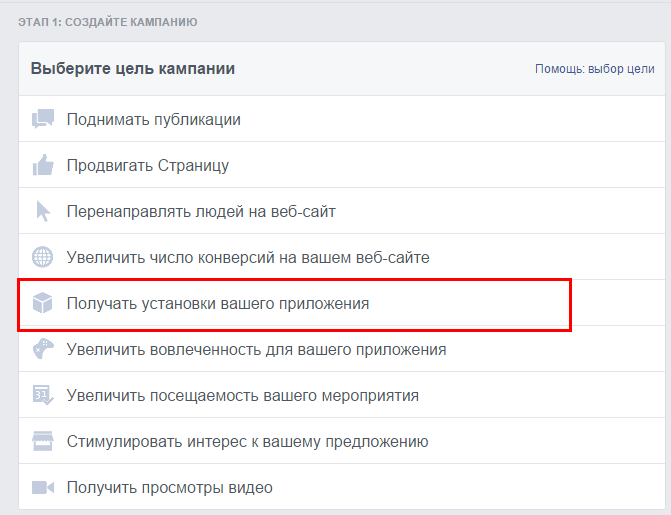Select Увеличить посещаемость вашего мероприятия

[341, 395]
